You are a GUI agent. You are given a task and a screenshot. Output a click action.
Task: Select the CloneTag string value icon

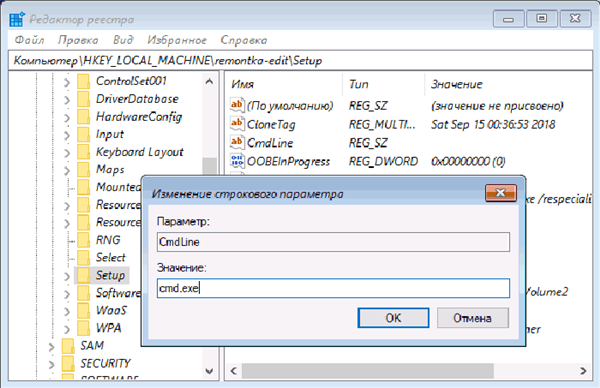point(237,124)
